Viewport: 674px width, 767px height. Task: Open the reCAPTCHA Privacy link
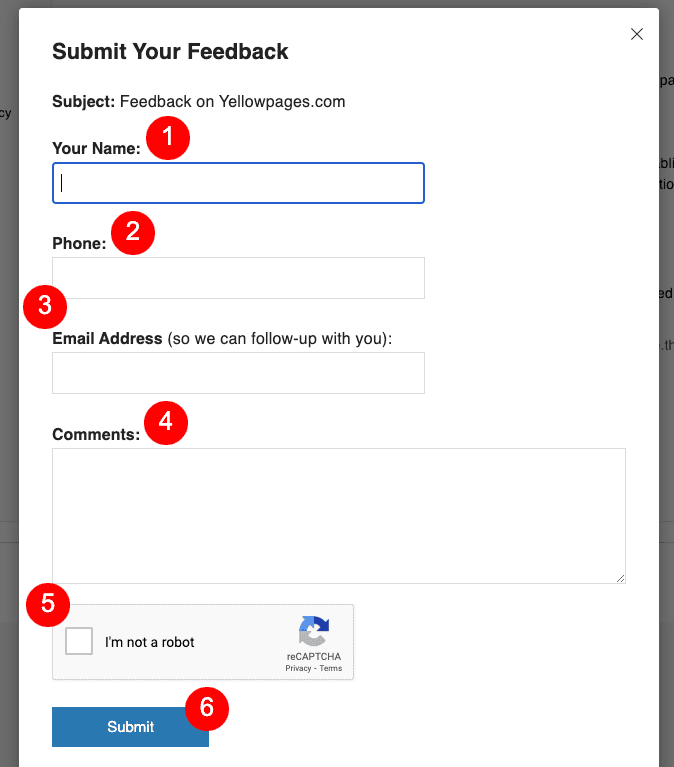[298, 668]
